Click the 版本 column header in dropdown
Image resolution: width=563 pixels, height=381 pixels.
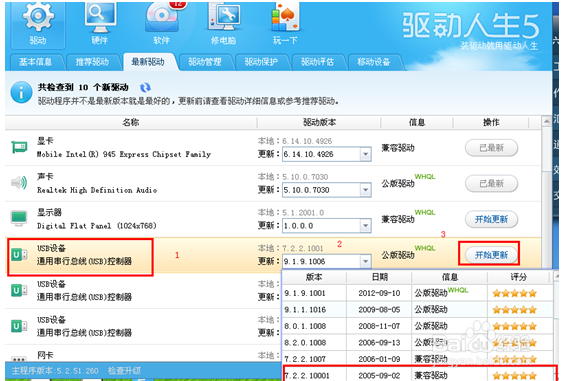click(314, 277)
